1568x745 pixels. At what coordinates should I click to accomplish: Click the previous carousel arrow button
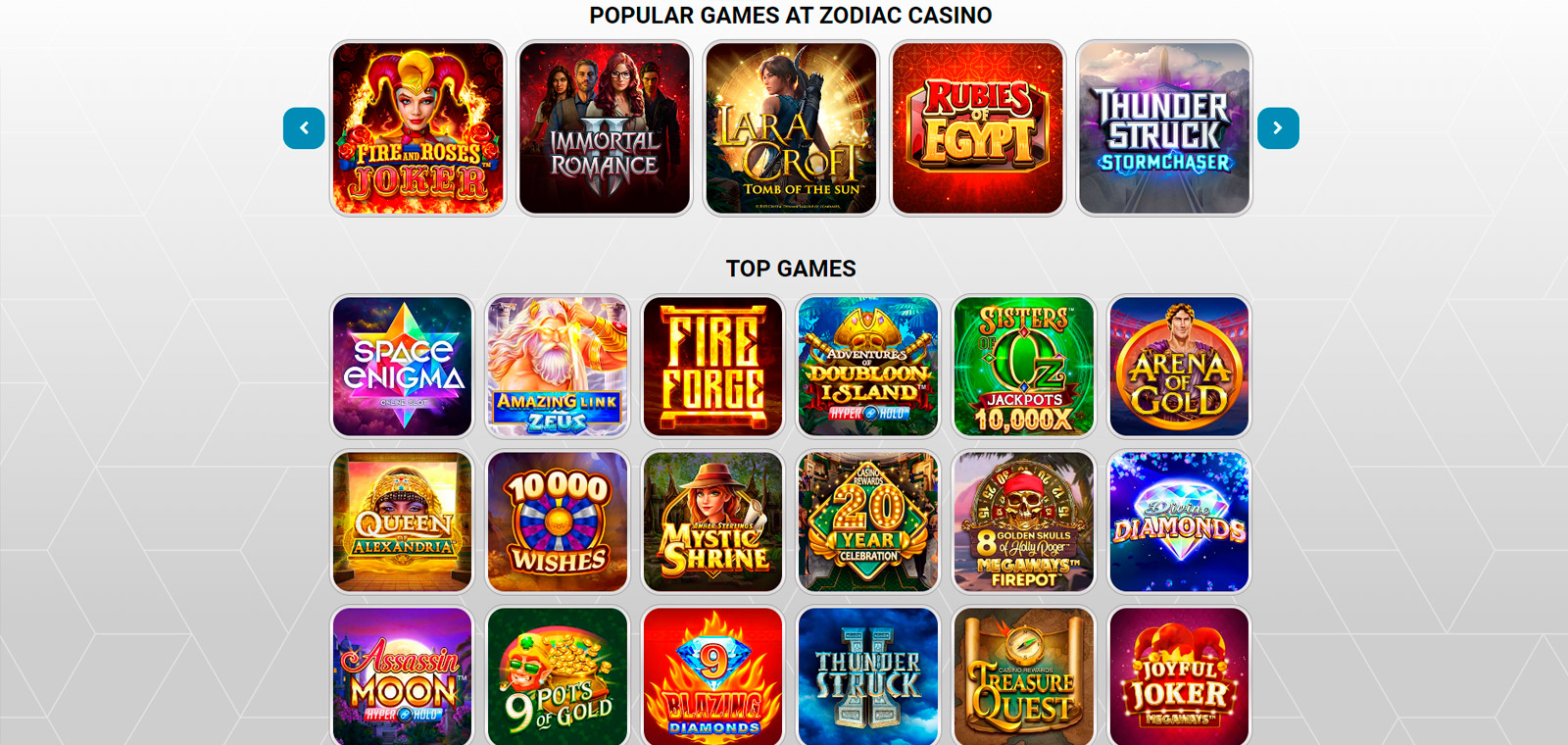click(304, 128)
